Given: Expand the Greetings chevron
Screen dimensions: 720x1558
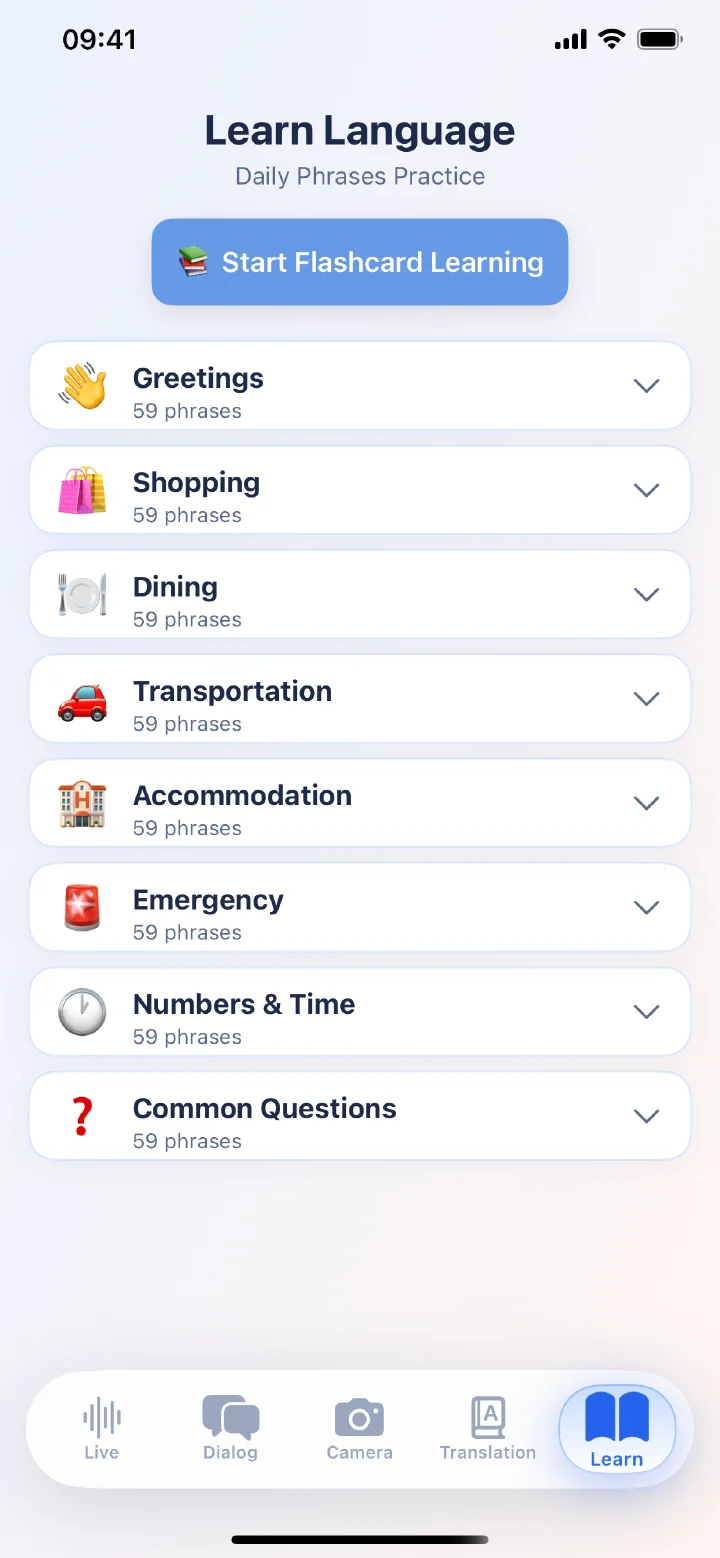Looking at the screenshot, I should tap(647, 386).
